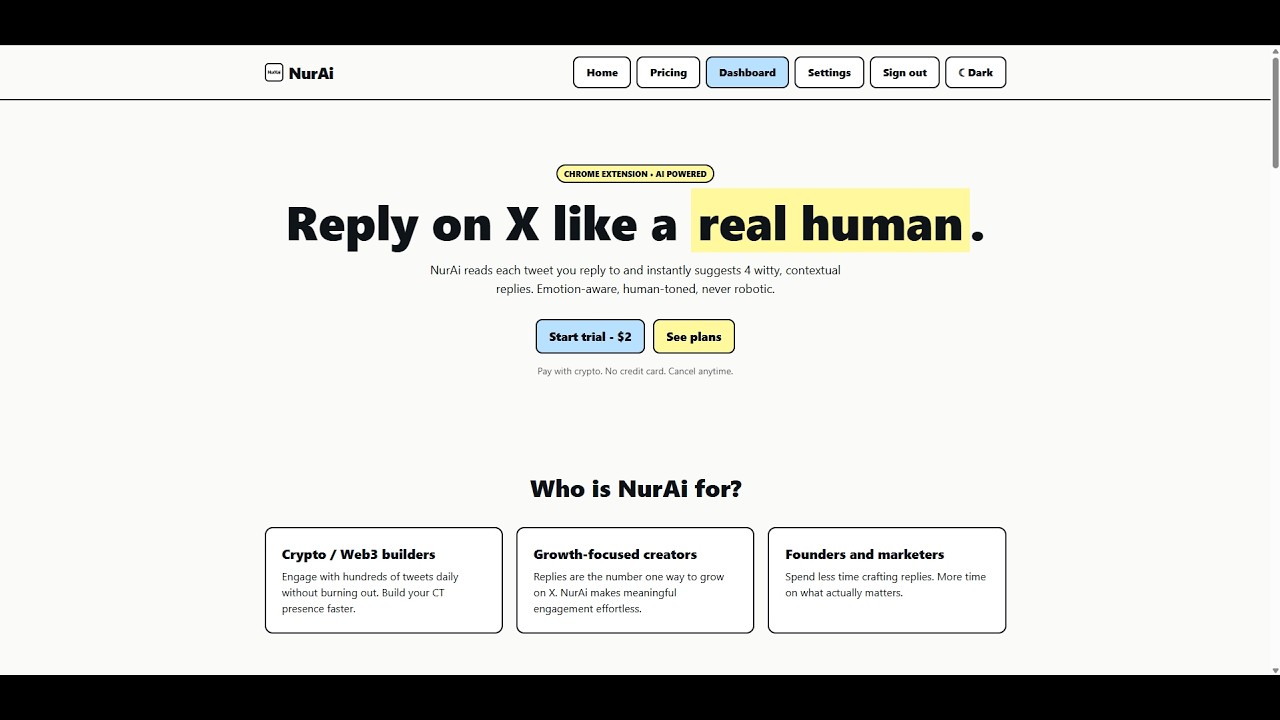1280x720 pixels.
Task: Open the Home nav item
Action: tap(602, 72)
